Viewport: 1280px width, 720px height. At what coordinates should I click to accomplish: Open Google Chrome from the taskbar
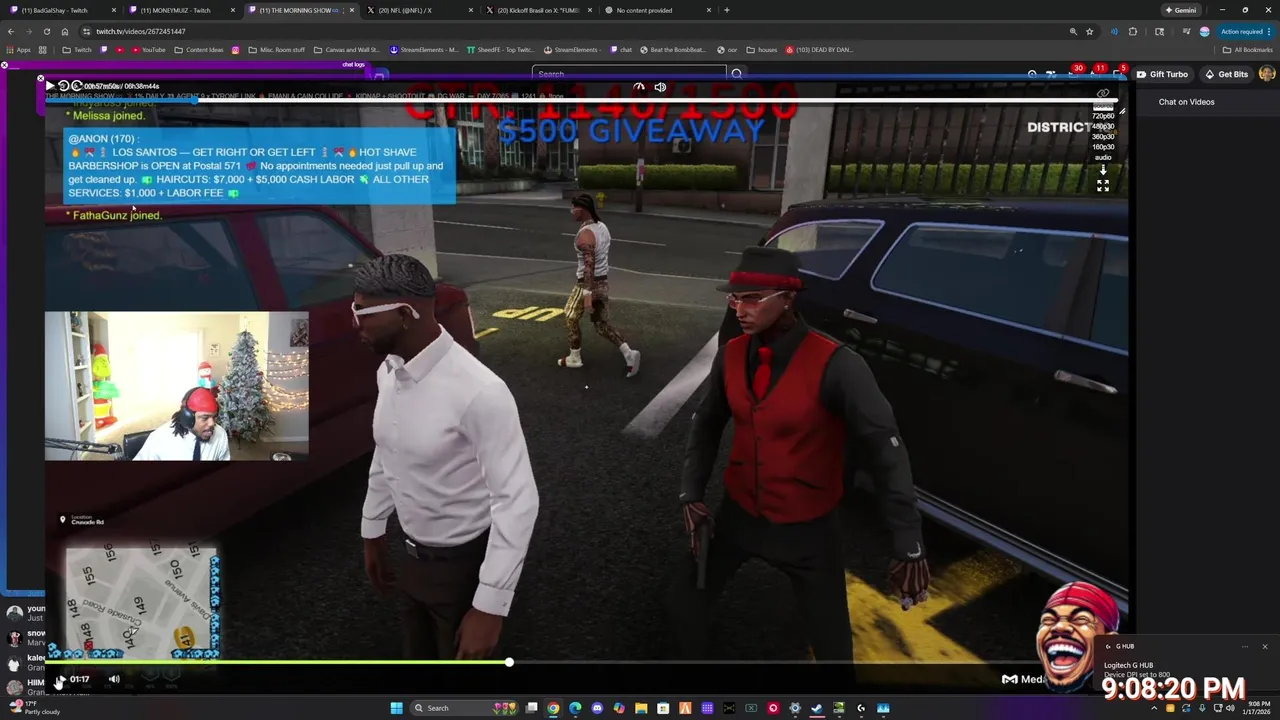553,708
